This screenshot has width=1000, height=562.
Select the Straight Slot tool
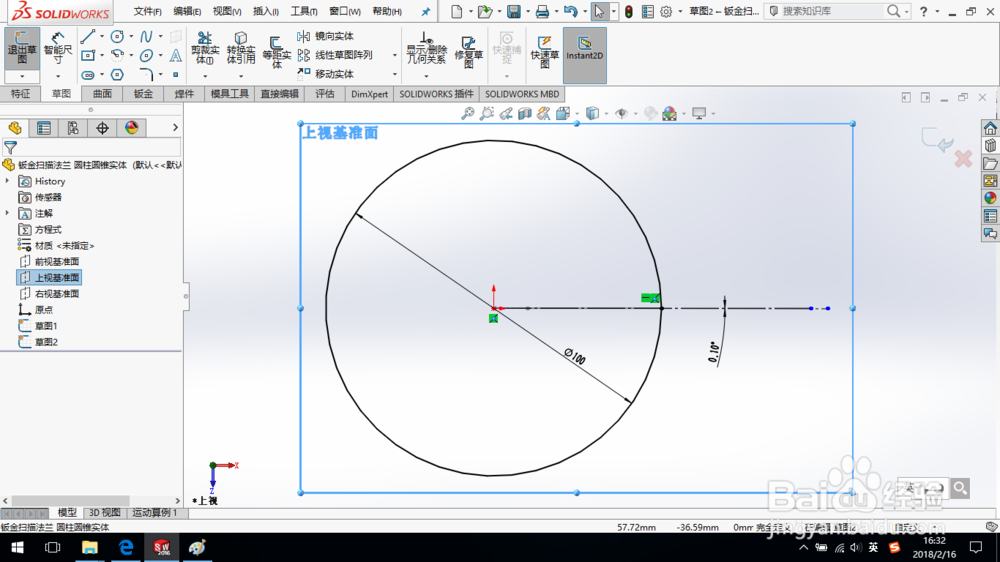point(88,75)
